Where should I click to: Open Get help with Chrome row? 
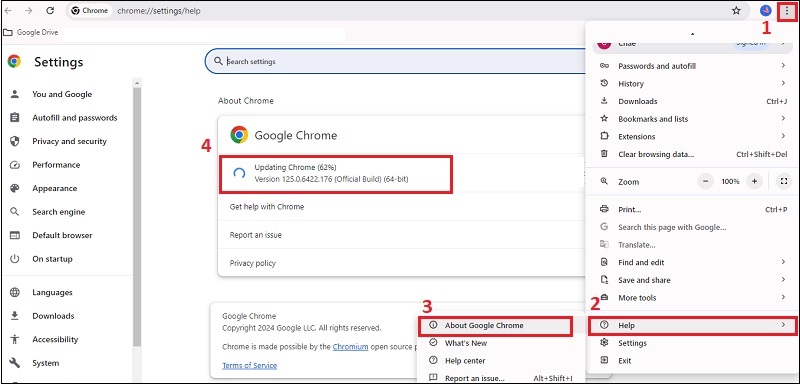[401, 207]
